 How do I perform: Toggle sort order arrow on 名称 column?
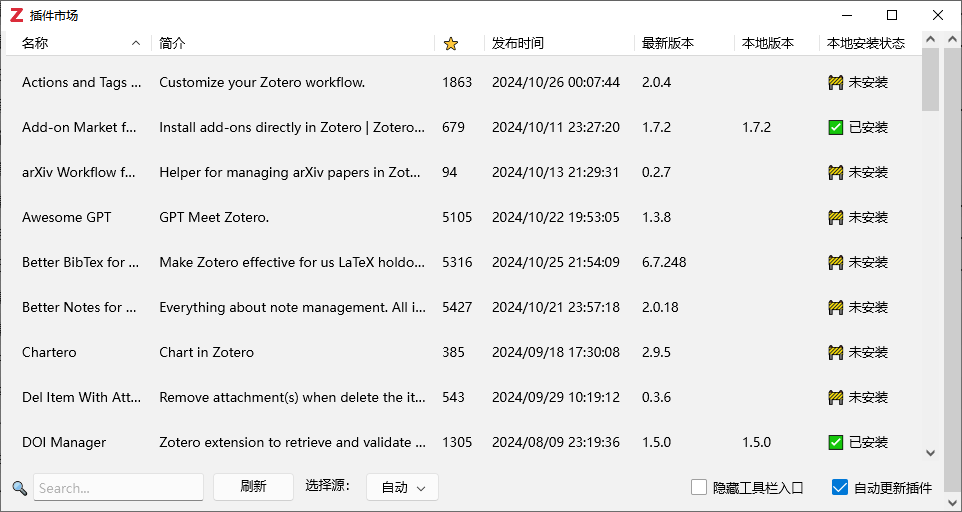pos(136,44)
